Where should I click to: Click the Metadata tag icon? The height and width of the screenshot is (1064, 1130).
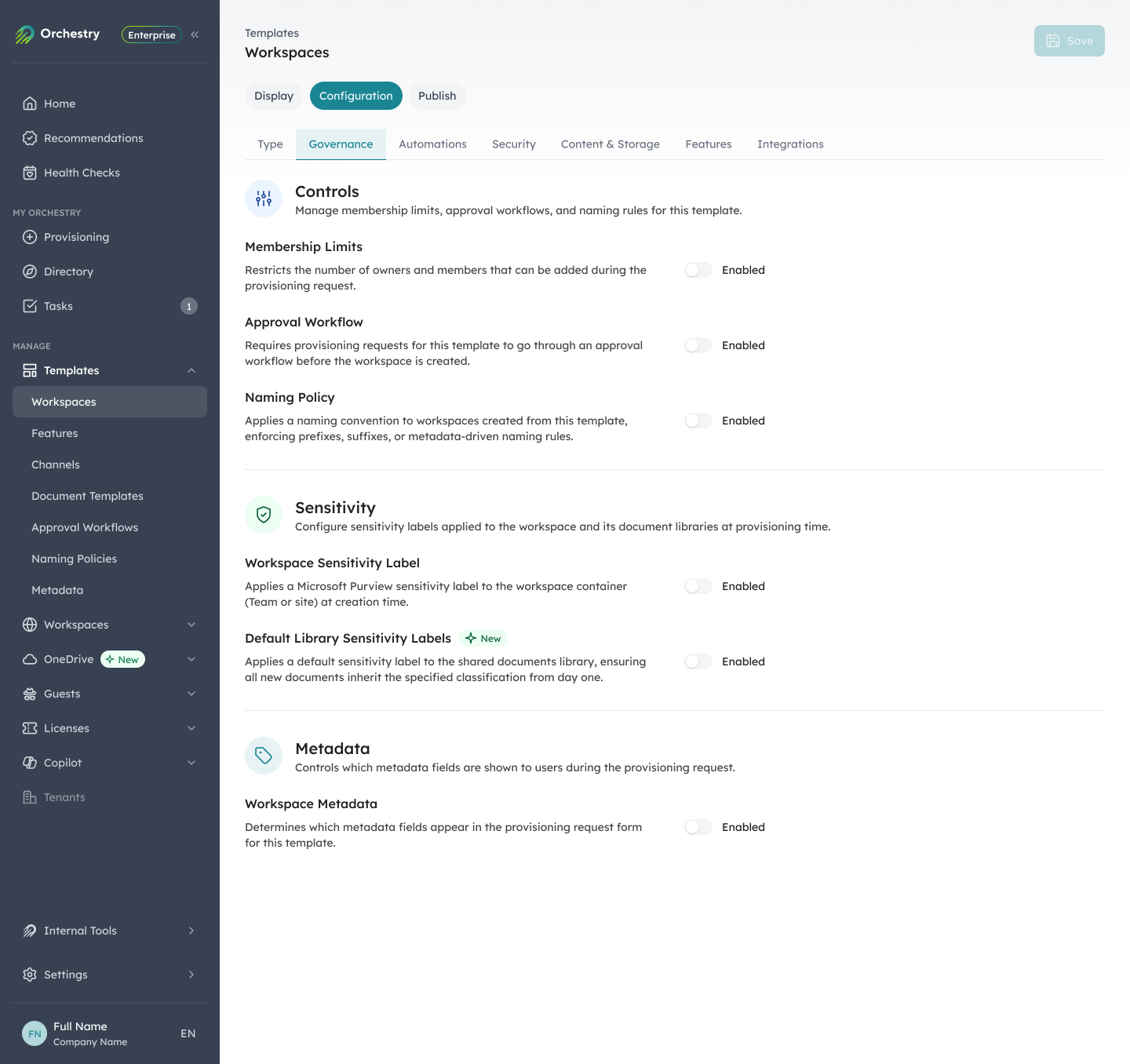click(x=264, y=756)
